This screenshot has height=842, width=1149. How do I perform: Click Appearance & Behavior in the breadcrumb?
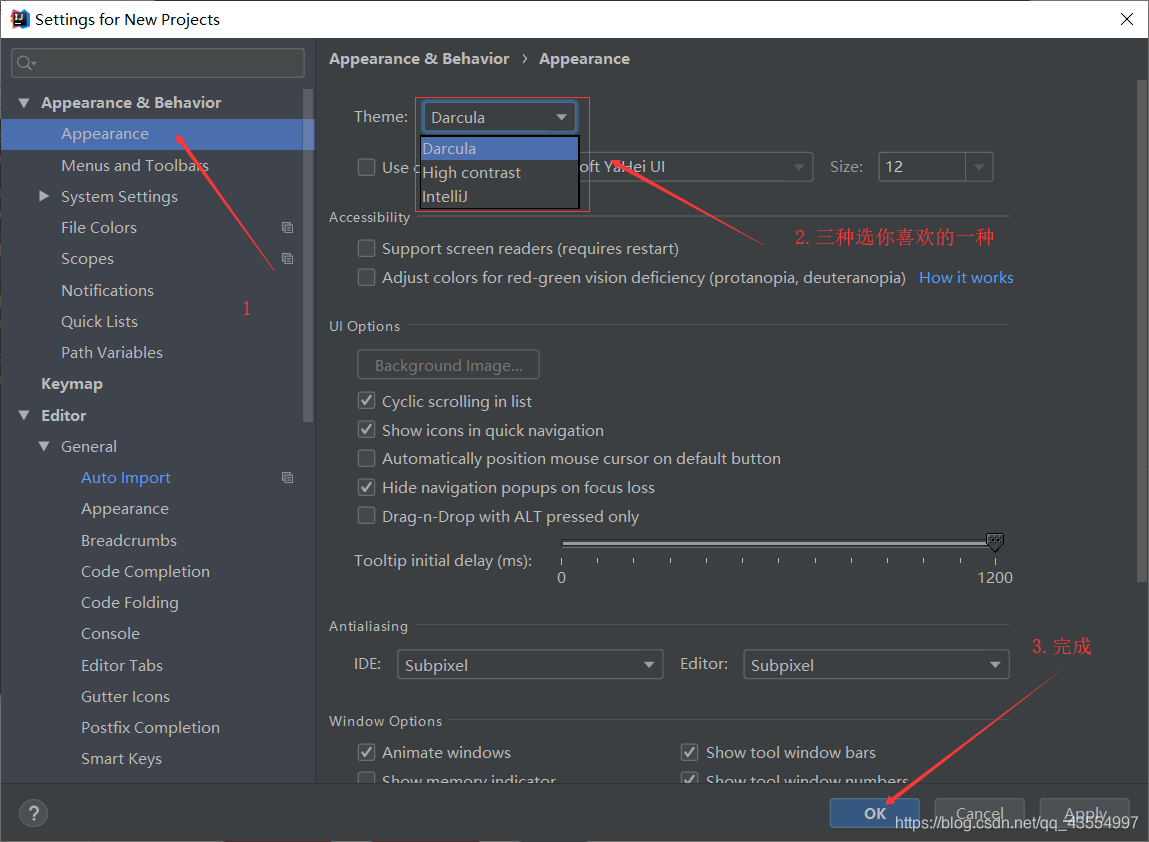click(419, 59)
